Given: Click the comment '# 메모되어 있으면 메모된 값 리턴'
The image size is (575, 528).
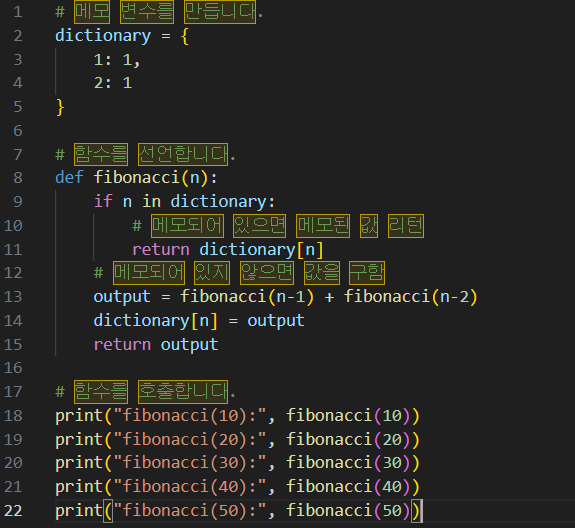Looking at the screenshot, I should click(x=278, y=226).
